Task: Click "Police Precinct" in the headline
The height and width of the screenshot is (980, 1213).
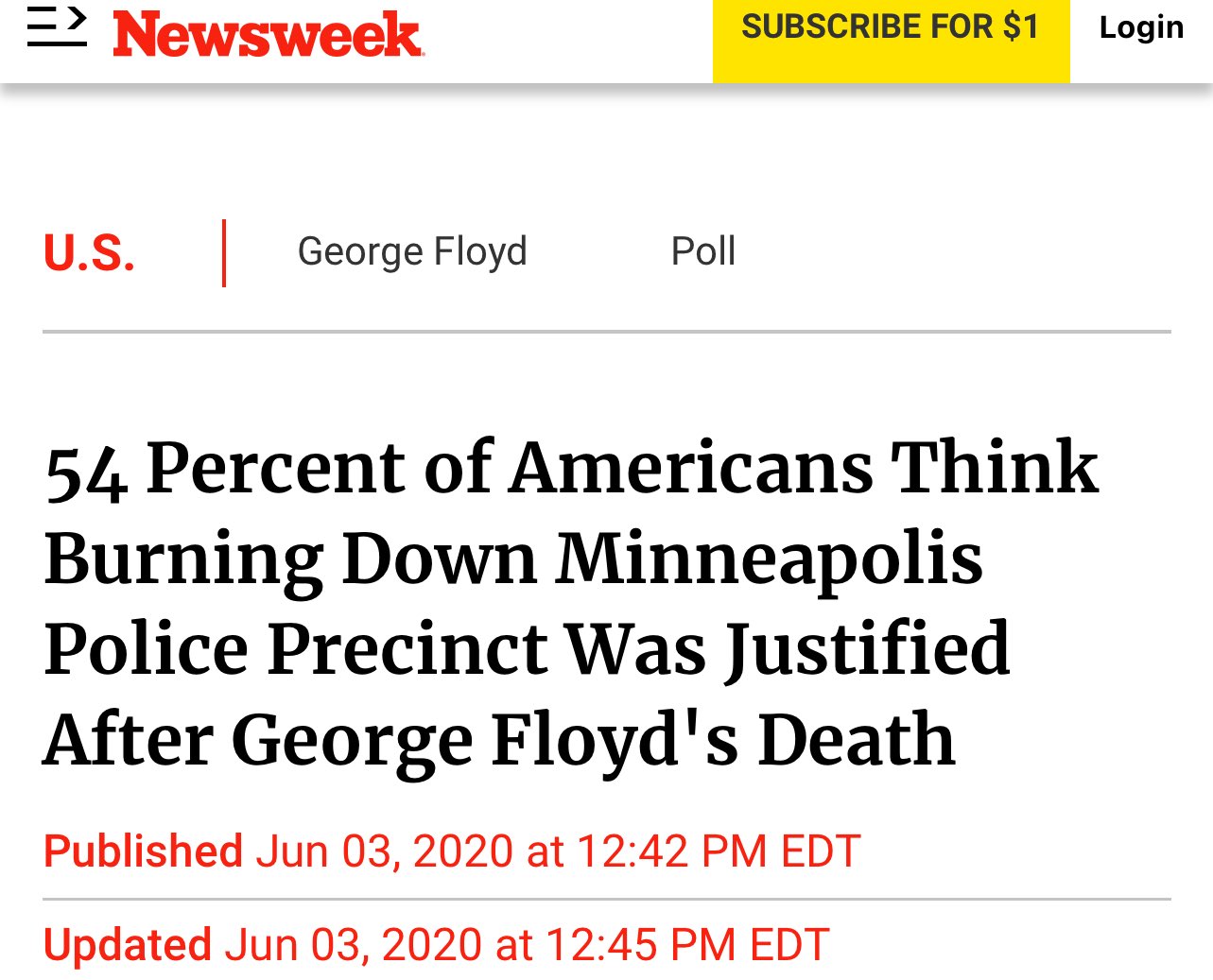Action: (x=296, y=649)
